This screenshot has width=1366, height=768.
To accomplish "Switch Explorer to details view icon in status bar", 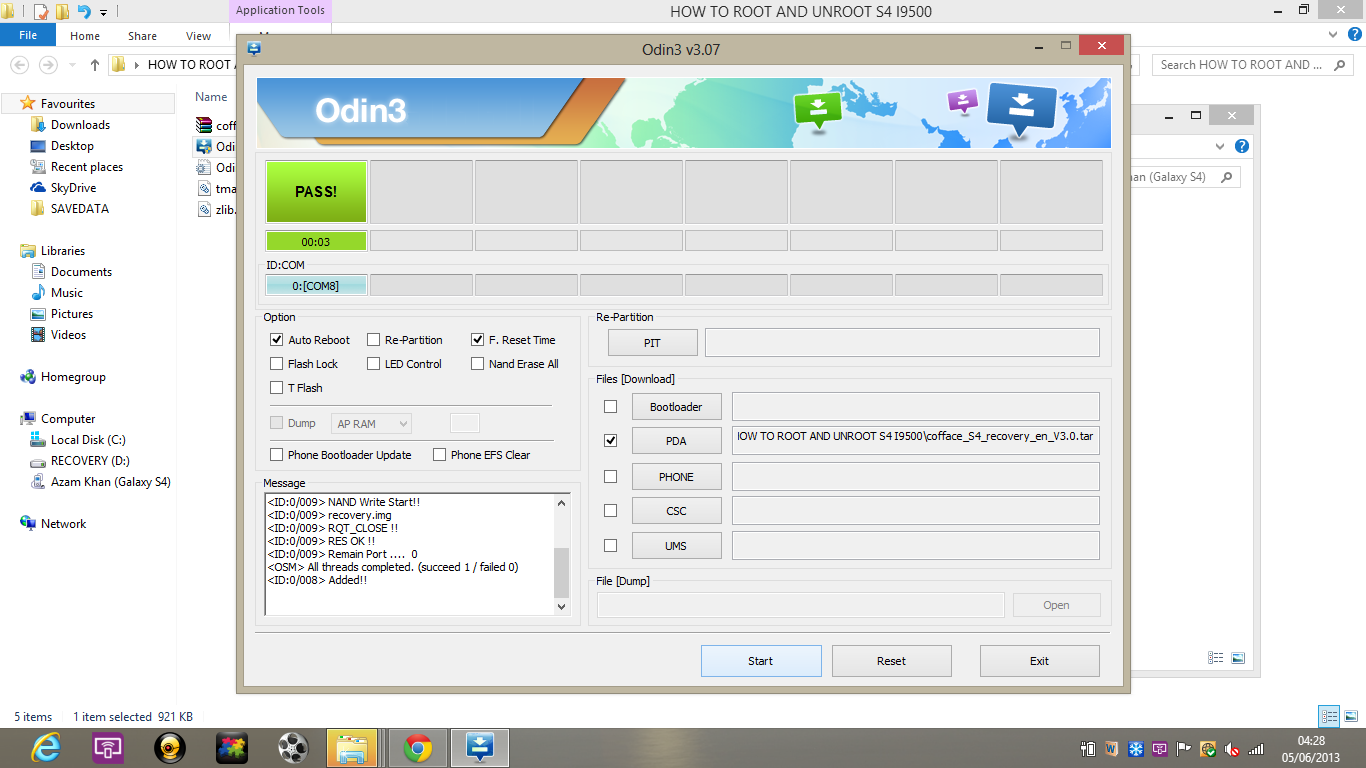I will point(1329,716).
